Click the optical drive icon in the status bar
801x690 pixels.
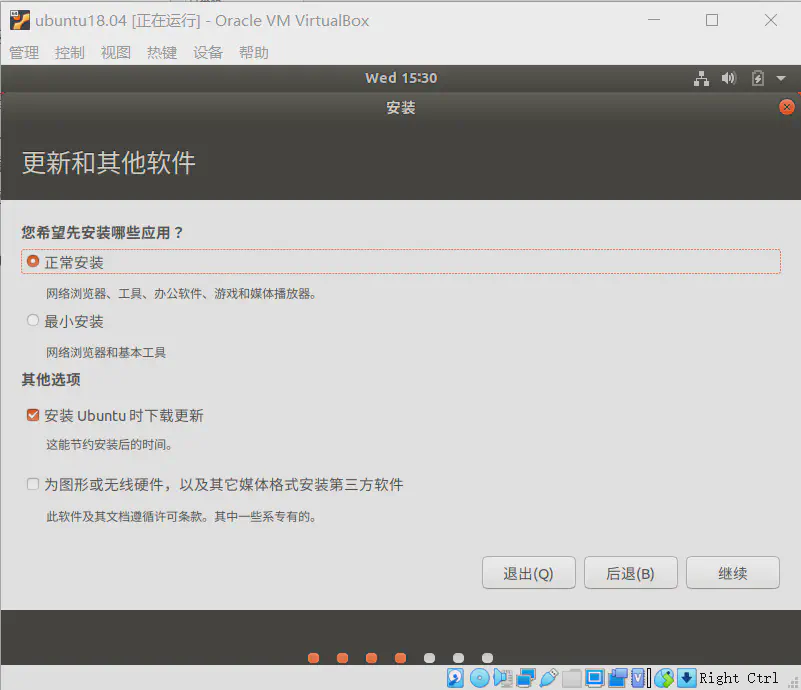[x=478, y=677]
